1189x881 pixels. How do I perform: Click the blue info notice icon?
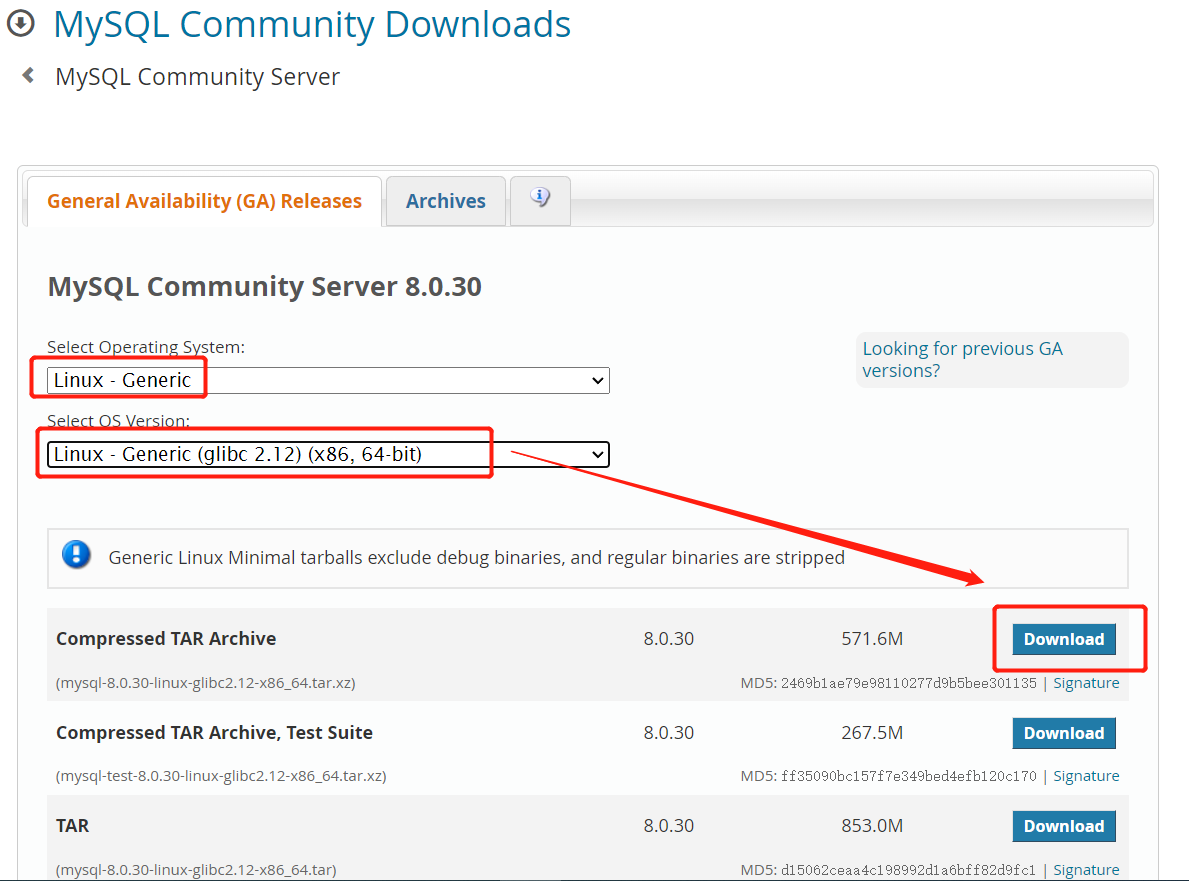[77, 555]
